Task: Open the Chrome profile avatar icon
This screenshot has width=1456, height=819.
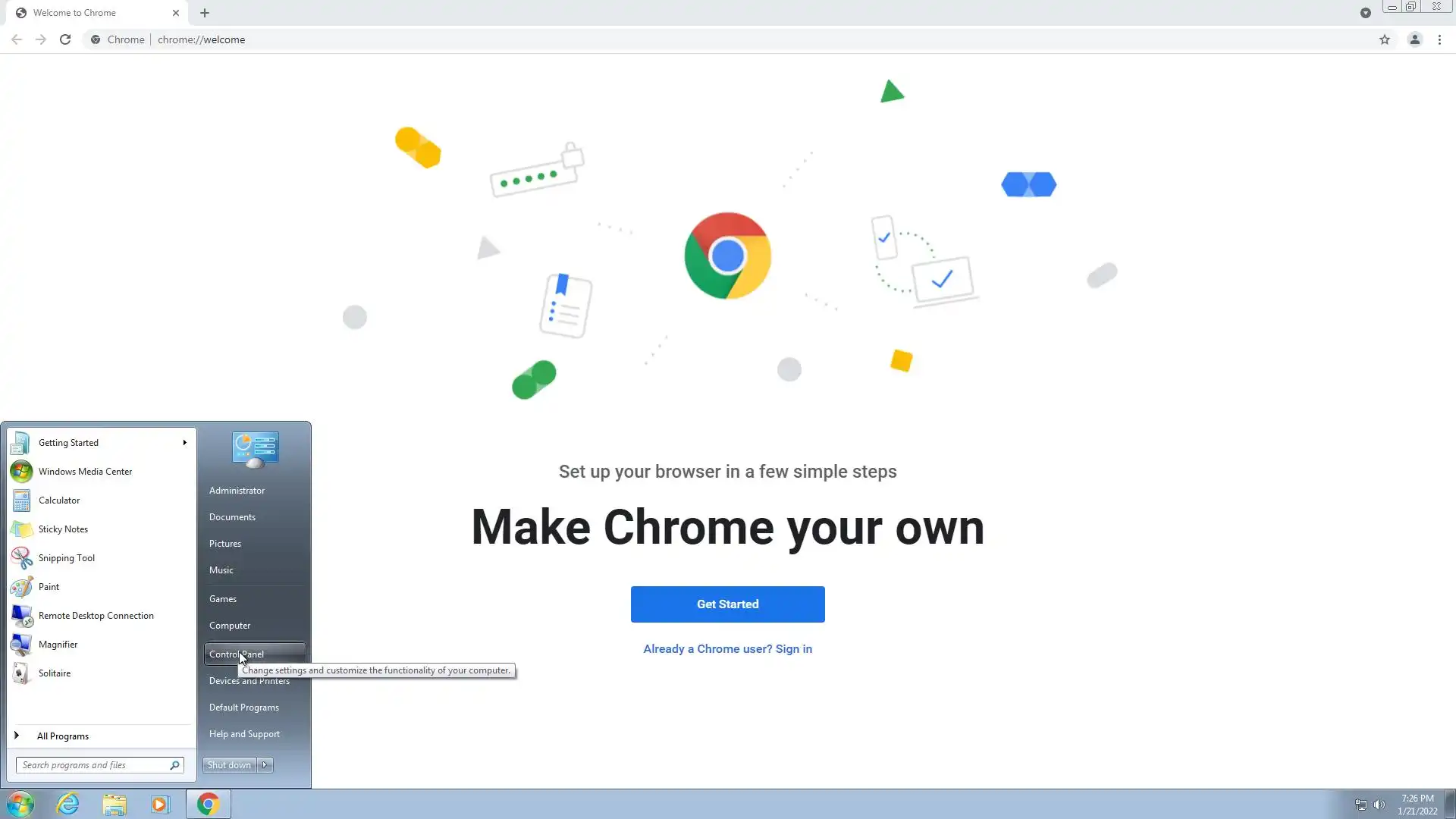Action: (1414, 39)
